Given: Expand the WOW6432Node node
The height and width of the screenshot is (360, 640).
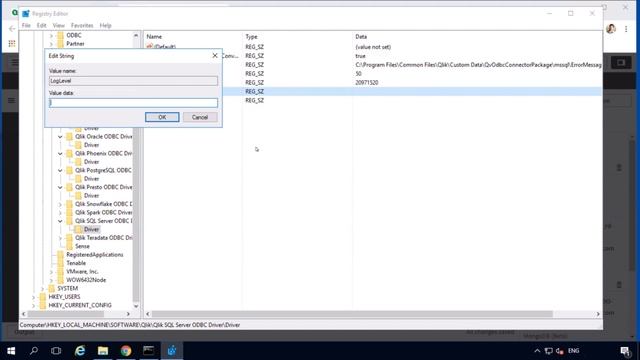Looking at the screenshot, I should 51,280.
